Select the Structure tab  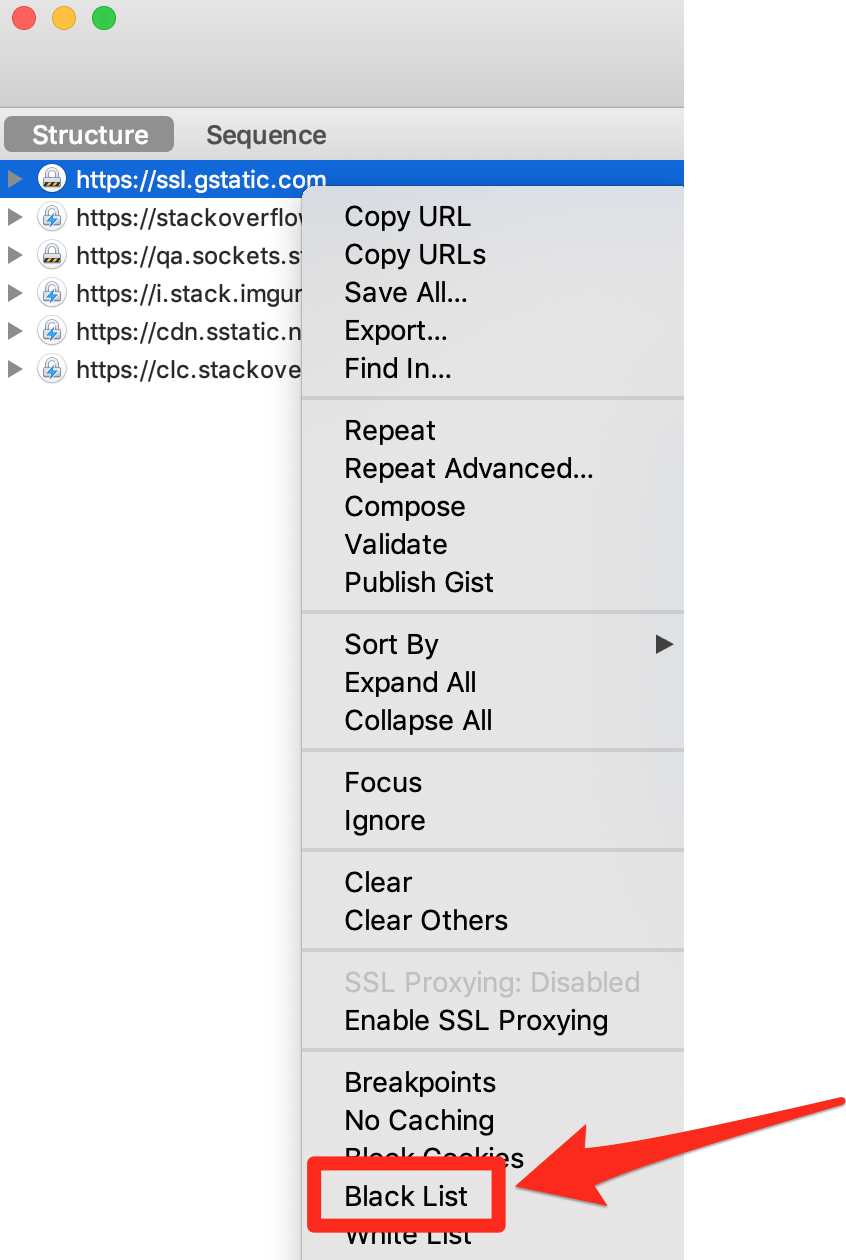click(x=88, y=134)
